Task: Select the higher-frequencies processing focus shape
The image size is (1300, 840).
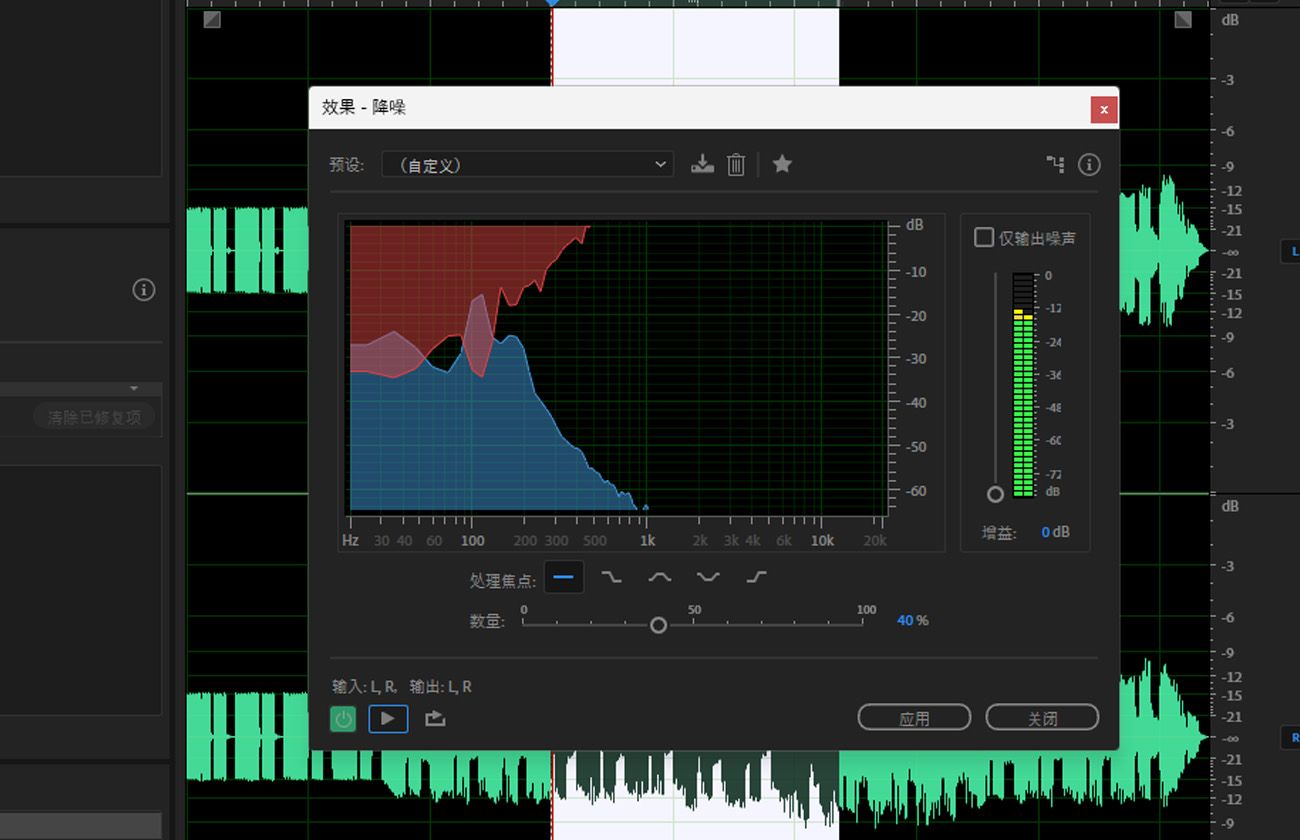Action: (x=757, y=577)
